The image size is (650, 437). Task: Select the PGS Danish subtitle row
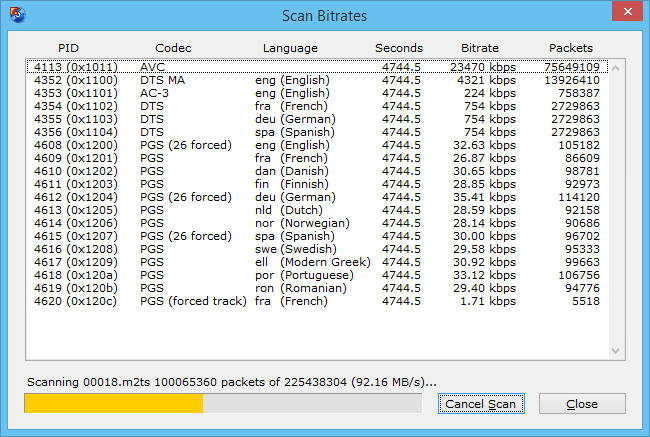click(x=317, y=171)
